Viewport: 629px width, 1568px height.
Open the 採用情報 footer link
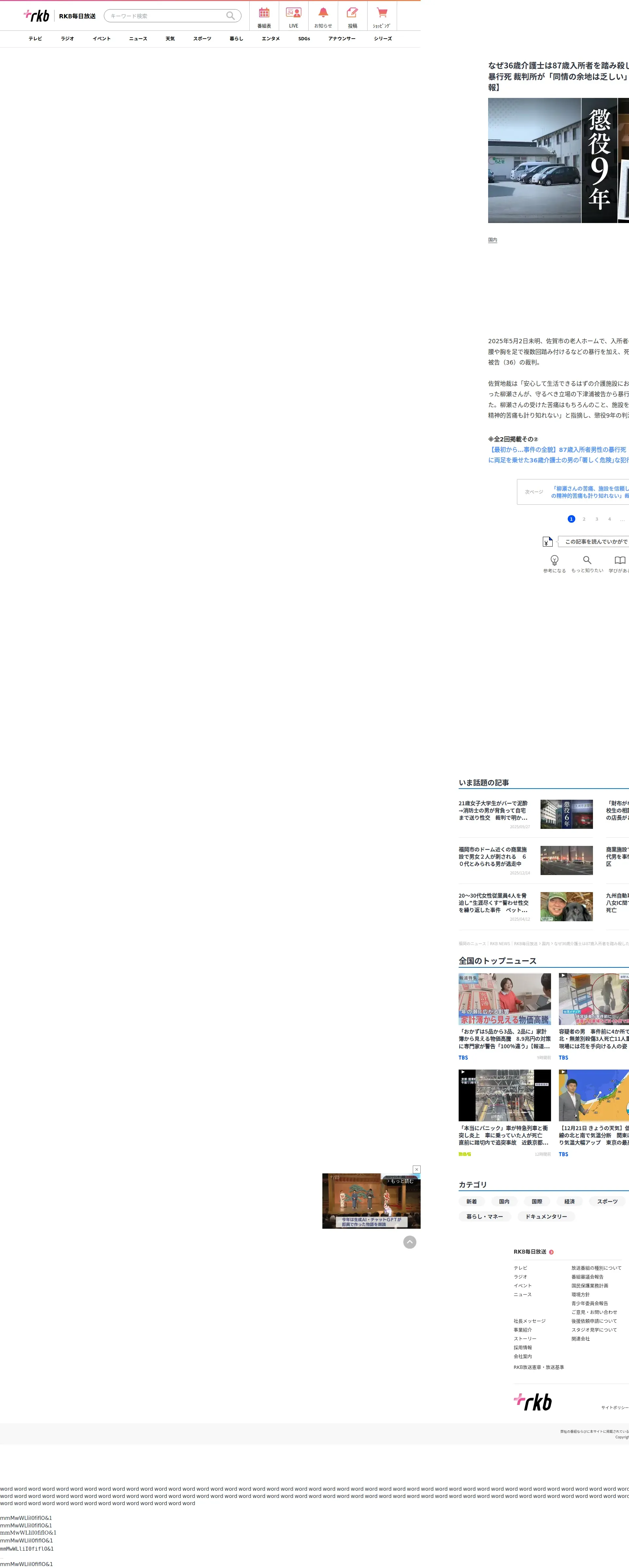(523, 1348)
